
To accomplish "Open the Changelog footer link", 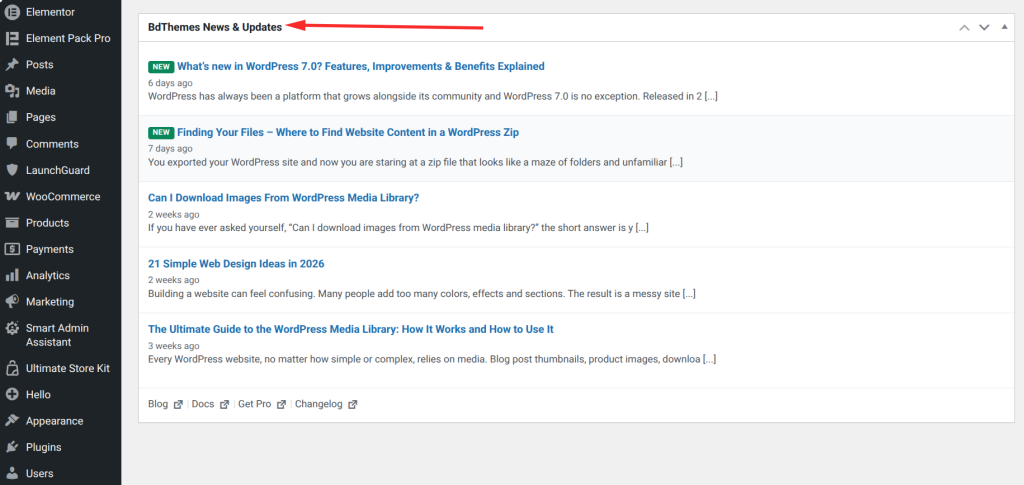I will pyautogui.click(x=319, y=404).
